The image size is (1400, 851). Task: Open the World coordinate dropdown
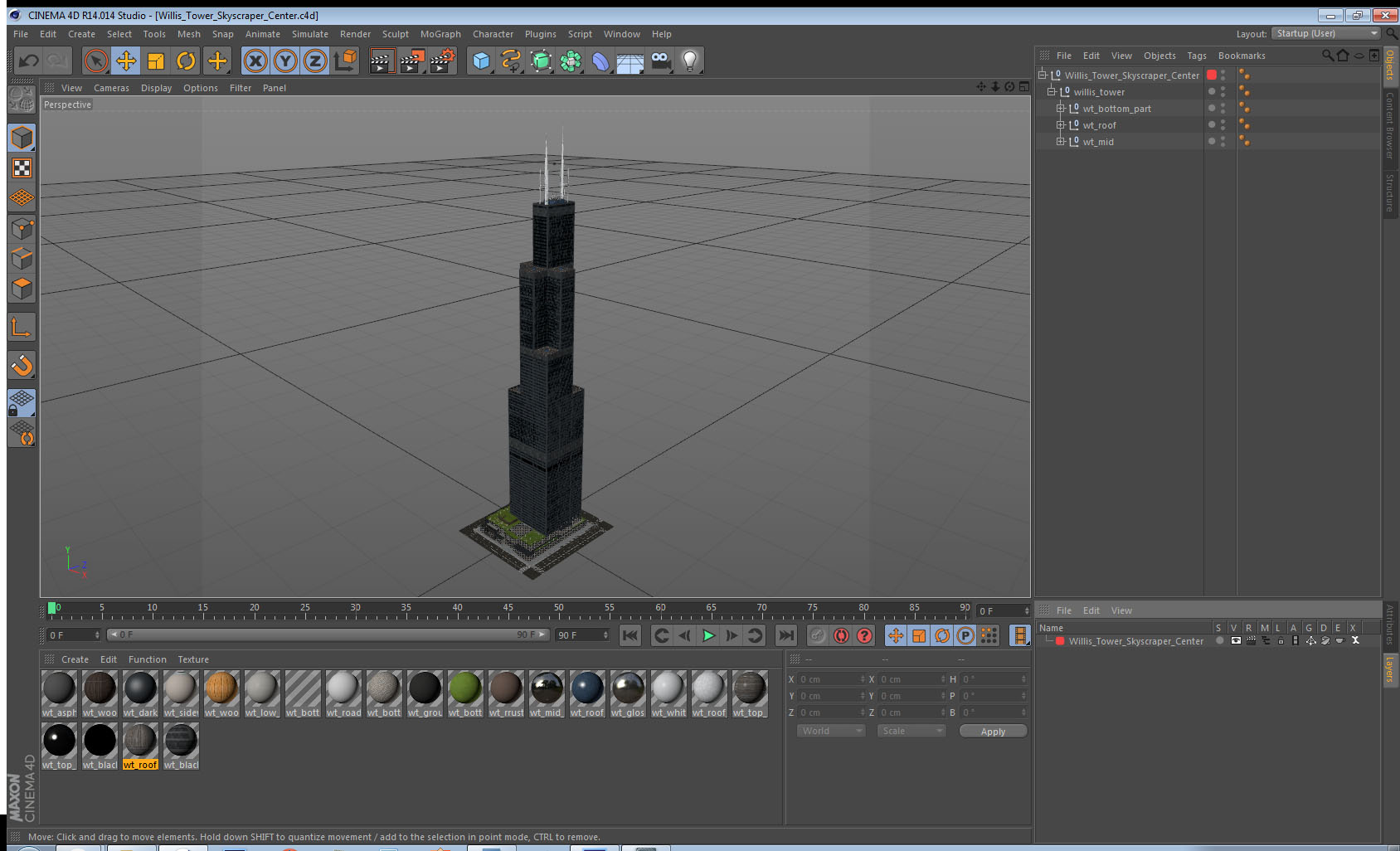[x=832, y=731]
